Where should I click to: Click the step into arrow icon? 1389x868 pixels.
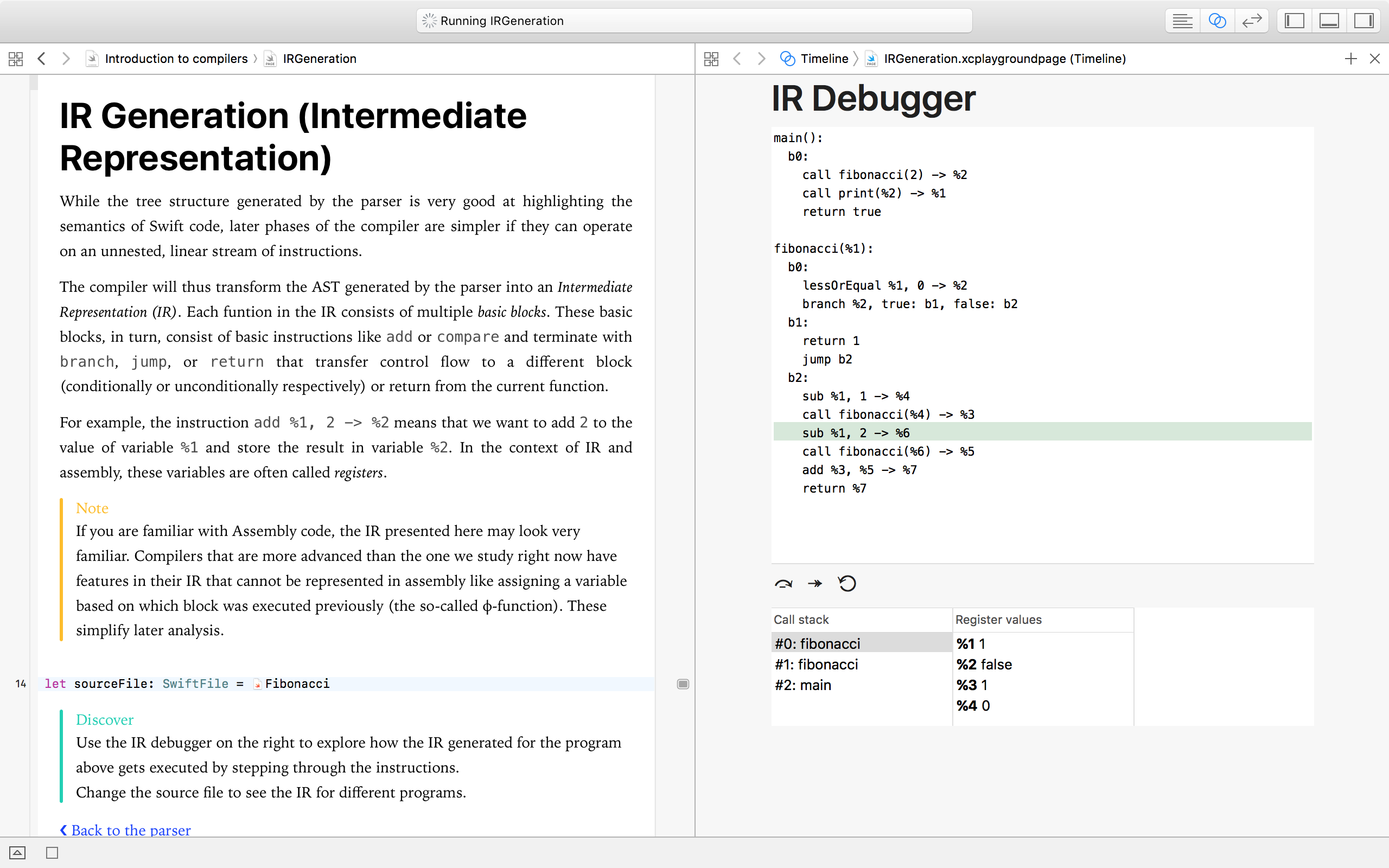coord(814,584)
